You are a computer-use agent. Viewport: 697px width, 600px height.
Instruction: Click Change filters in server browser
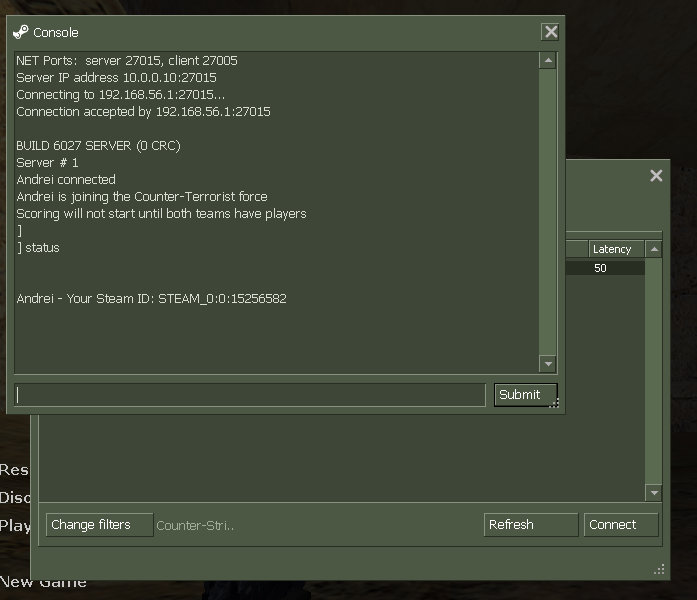click(100, 525)
